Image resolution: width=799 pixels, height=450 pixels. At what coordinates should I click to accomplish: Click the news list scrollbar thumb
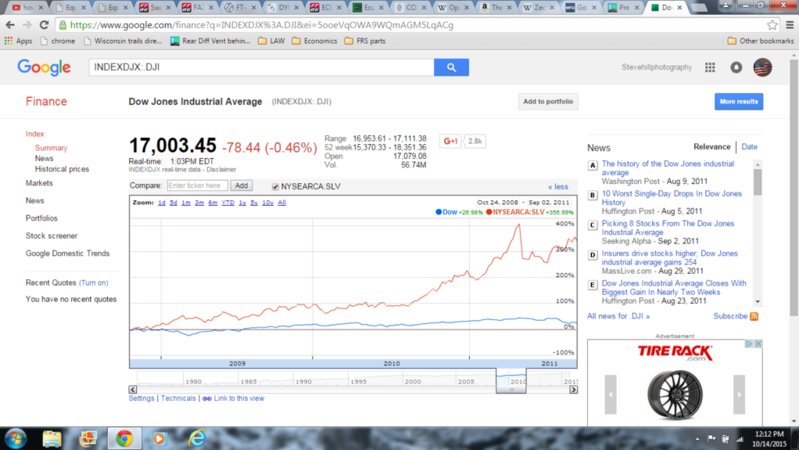click(758, 182)
